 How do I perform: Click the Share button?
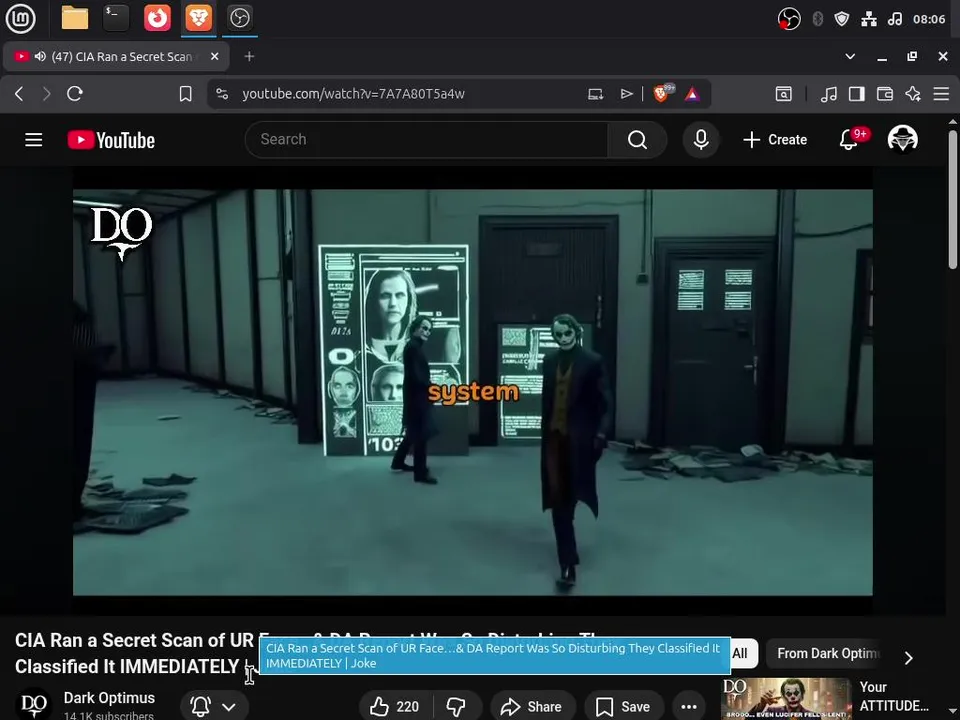(531, 707)
